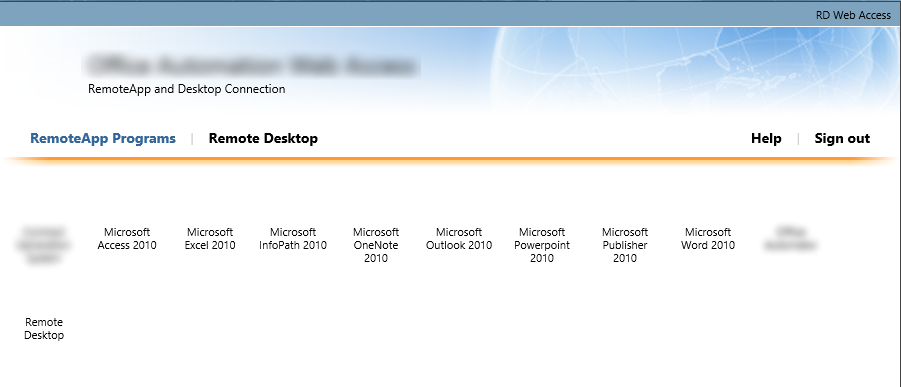Switch to the Remote Desktop tab
This screenshot has height=387, width=901.
click(263, 139)
